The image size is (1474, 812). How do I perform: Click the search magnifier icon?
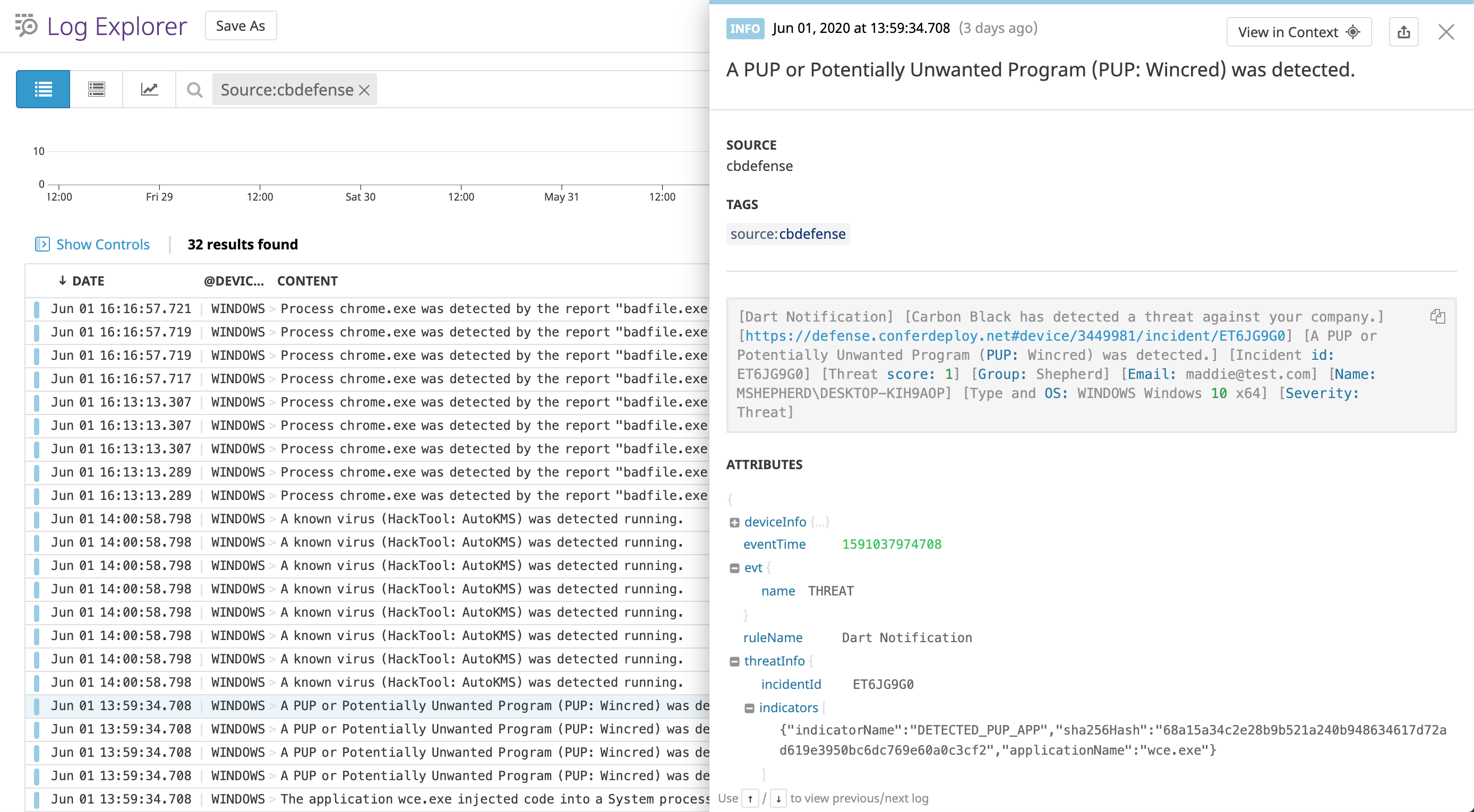click(x=194, y=90)
